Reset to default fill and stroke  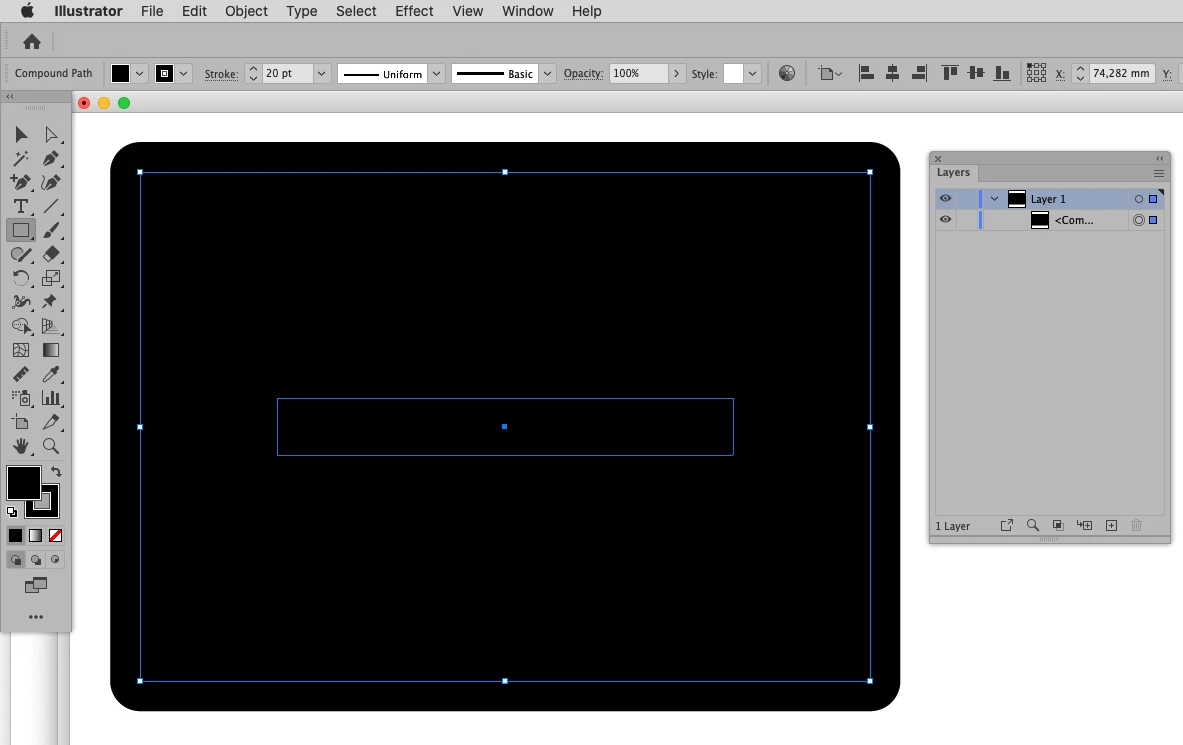[12, 512]
